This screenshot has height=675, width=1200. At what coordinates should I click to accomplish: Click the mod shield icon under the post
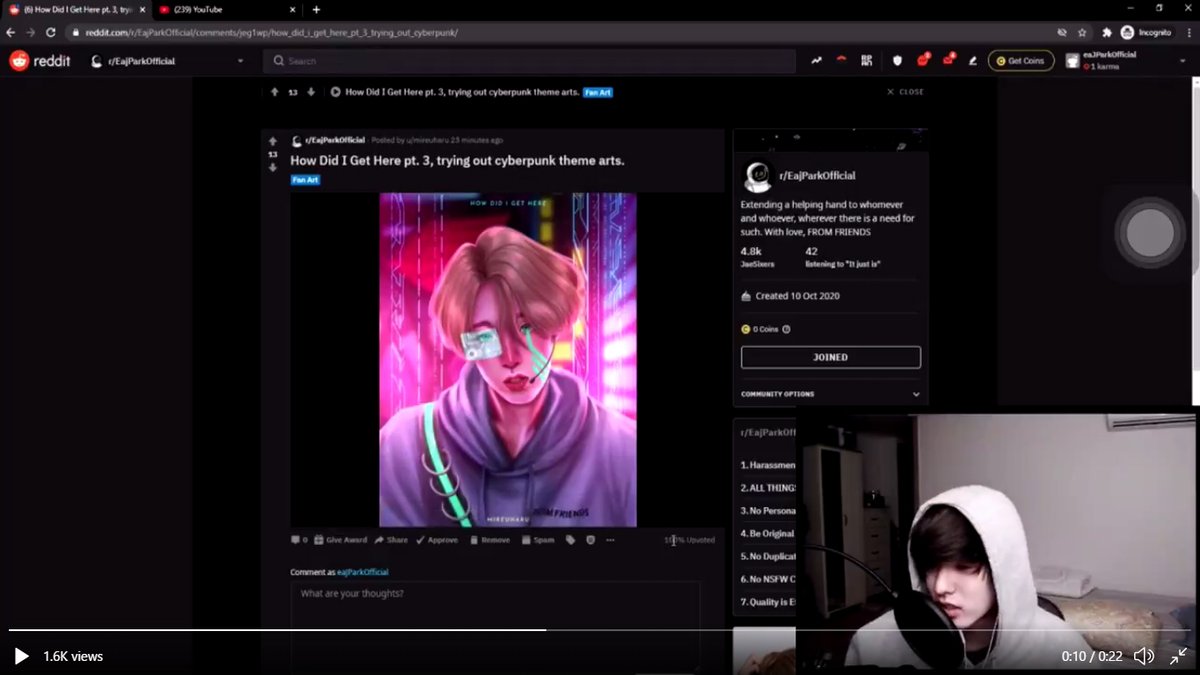tap(590, 540)
